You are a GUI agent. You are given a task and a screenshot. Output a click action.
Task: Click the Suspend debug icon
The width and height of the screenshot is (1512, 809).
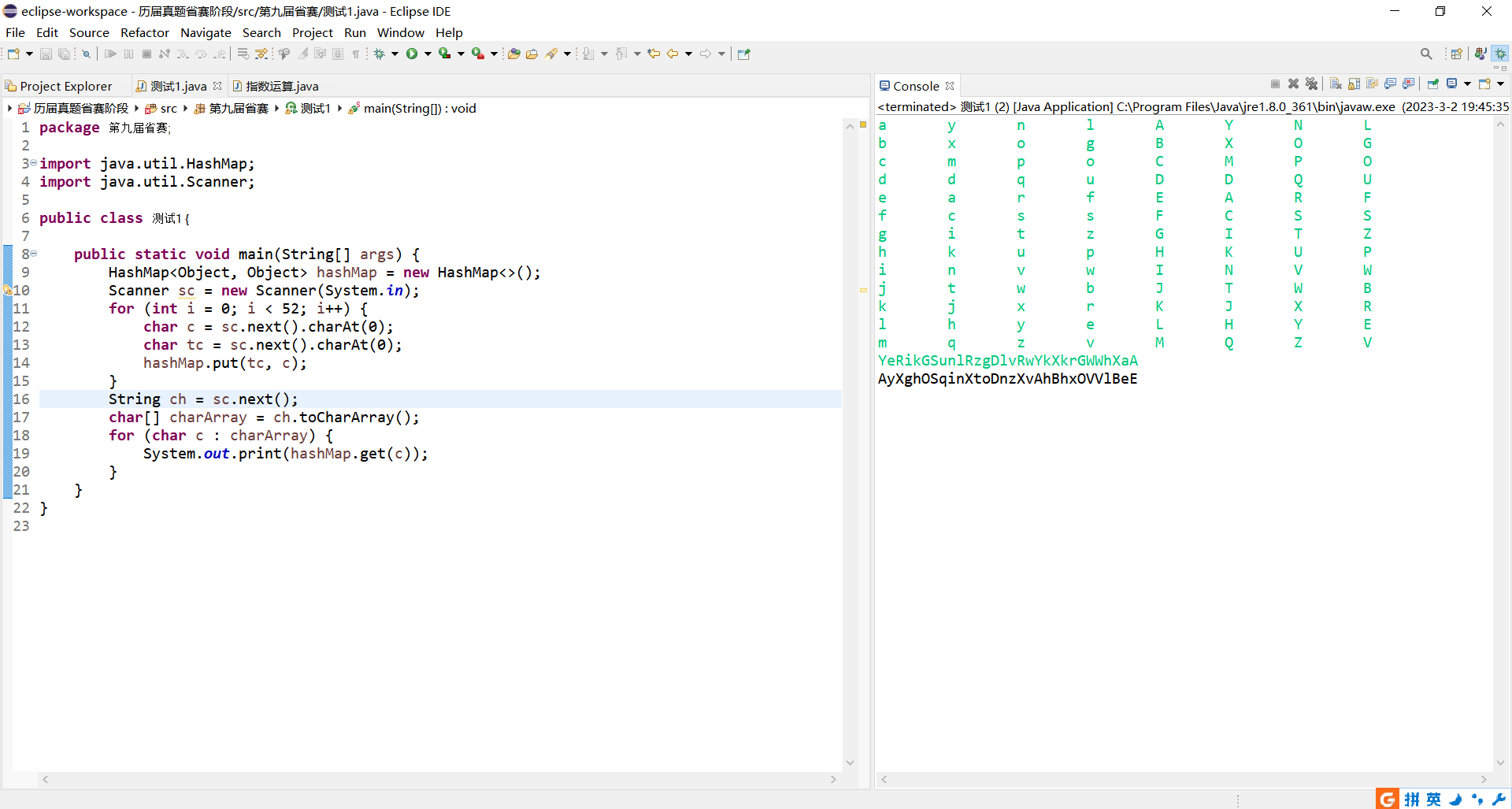[128, 54]
